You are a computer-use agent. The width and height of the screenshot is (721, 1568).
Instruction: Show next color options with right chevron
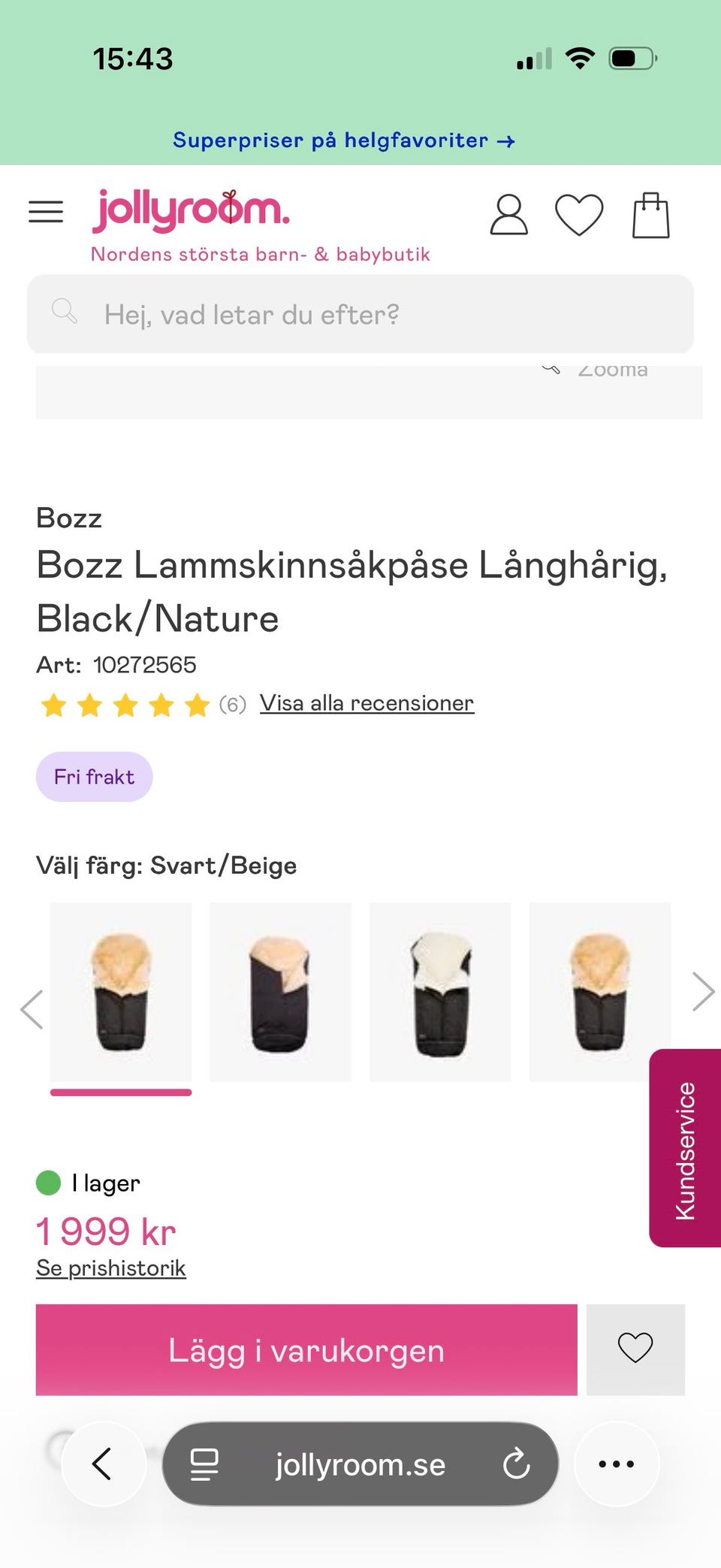(x=703, y=992)
